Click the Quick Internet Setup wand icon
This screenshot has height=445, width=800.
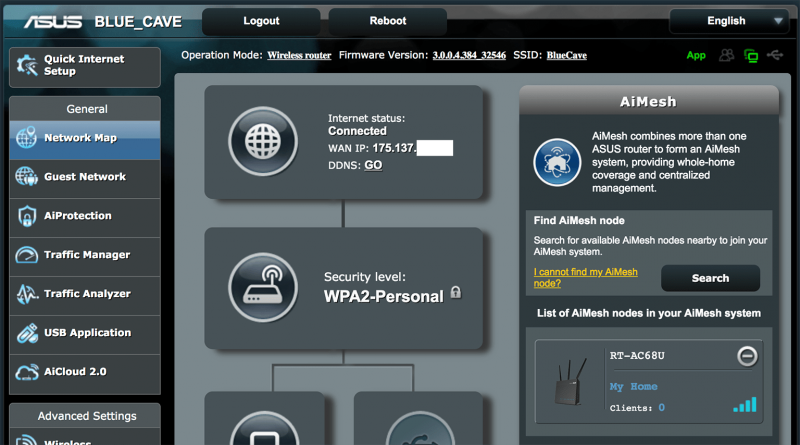[x=27, y=65]
